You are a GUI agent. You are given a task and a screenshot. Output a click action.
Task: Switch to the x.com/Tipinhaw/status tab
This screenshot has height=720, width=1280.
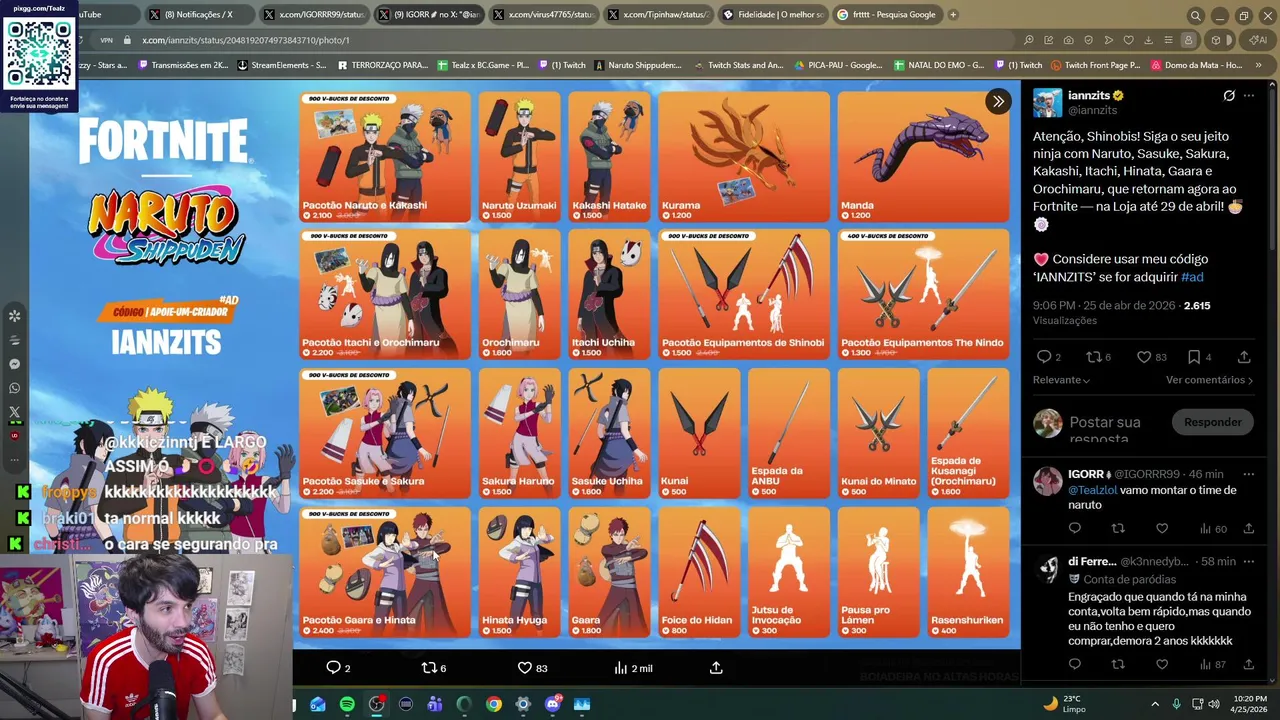[657, 15]
